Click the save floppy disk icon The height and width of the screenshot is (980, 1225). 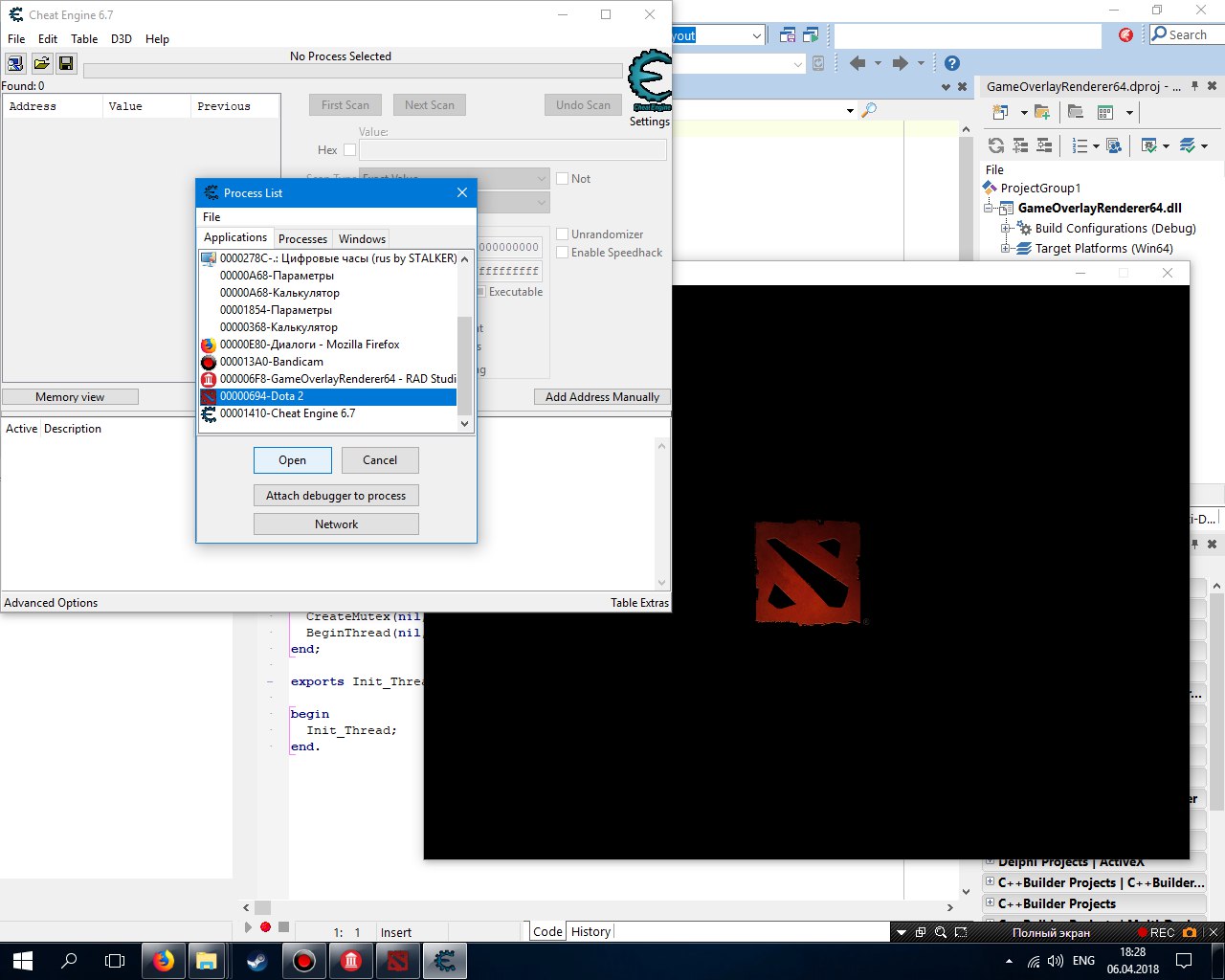[66, 63]
